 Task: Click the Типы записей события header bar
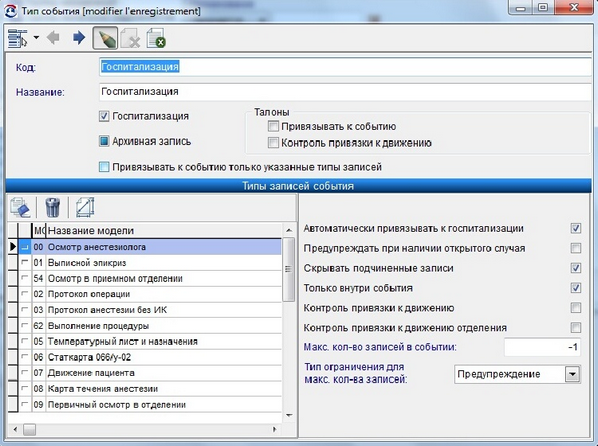(298, 186)
